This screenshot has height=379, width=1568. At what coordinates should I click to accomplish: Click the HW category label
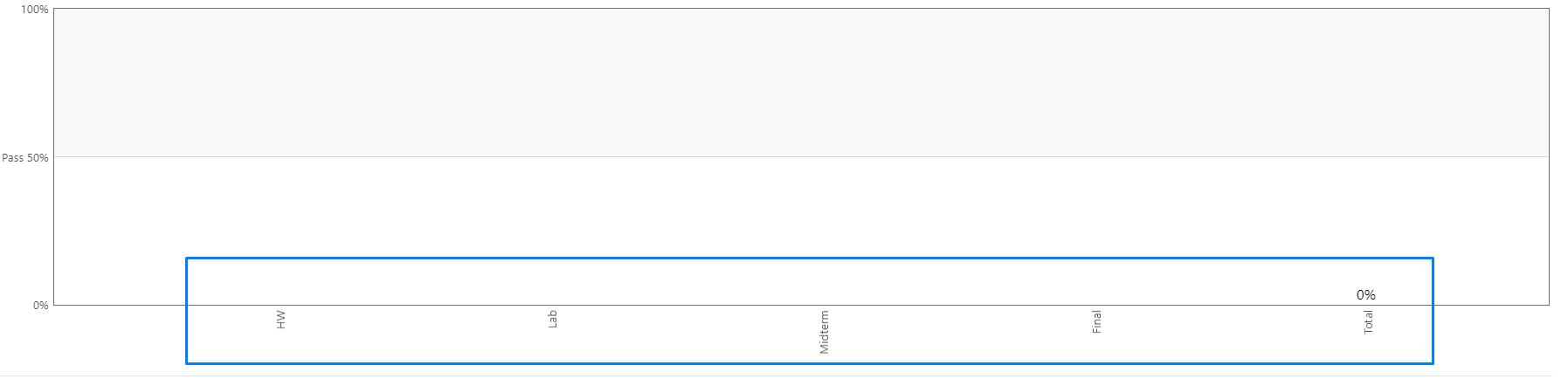[280, 320]
